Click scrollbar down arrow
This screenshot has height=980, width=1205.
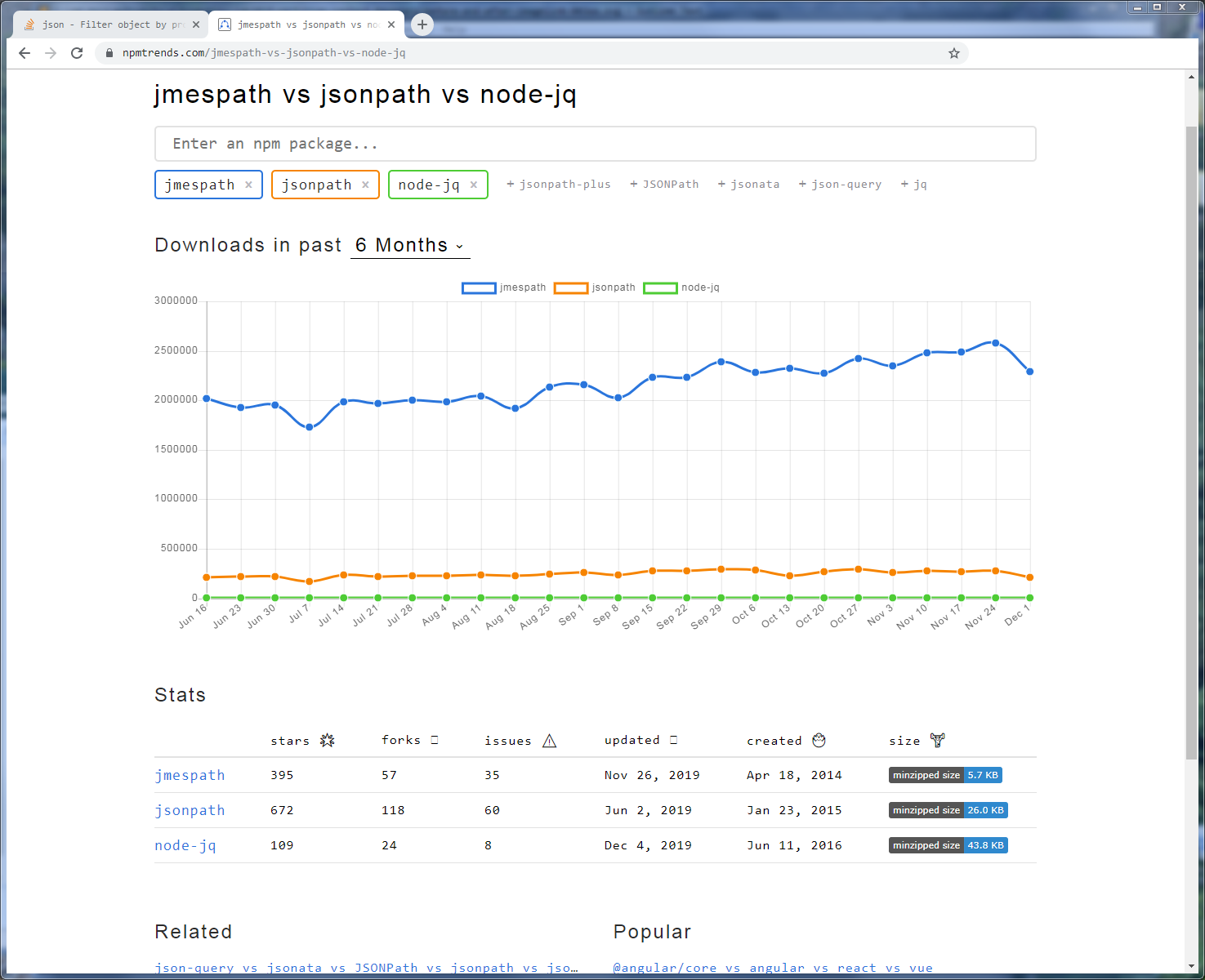pos(1191,967)
